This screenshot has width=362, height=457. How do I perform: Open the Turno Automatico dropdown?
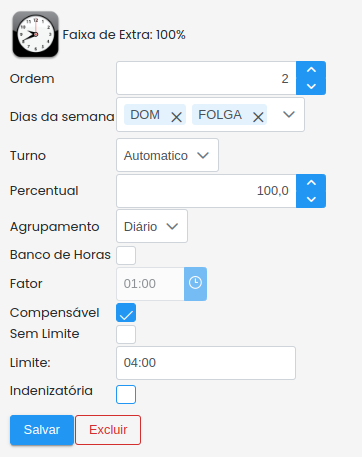point(167,155)
